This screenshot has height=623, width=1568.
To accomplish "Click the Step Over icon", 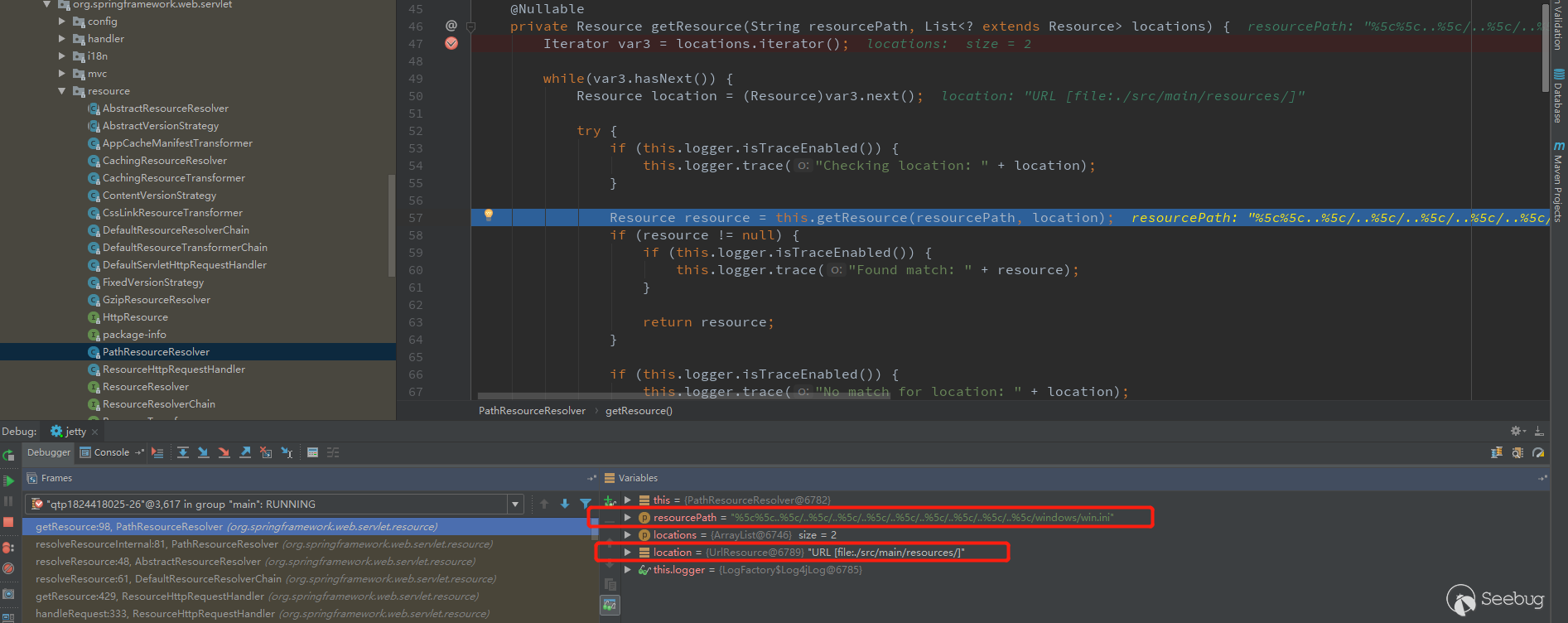I will click(x=183, y=452).
